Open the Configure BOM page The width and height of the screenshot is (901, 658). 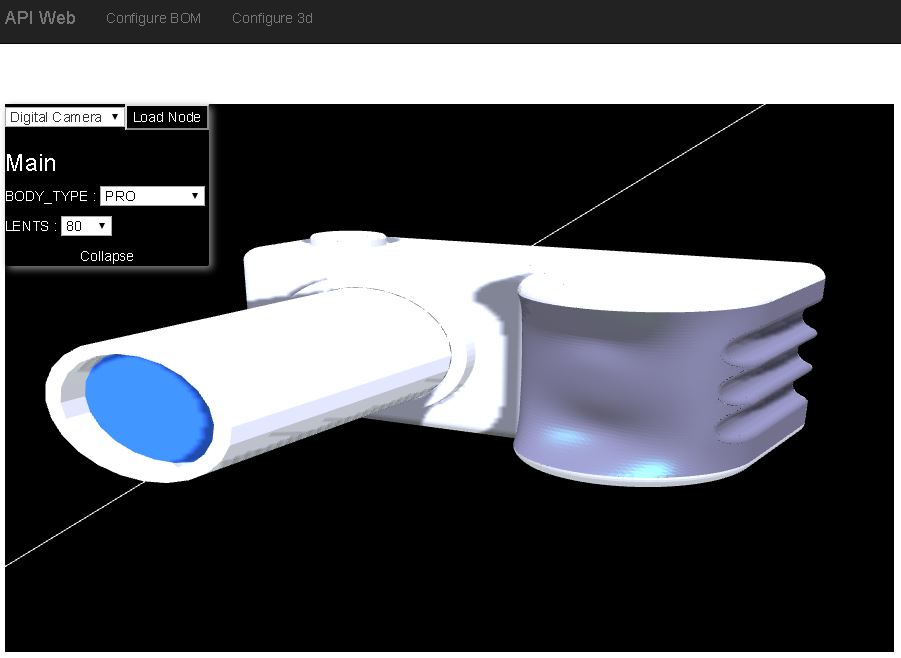(153, 18)
